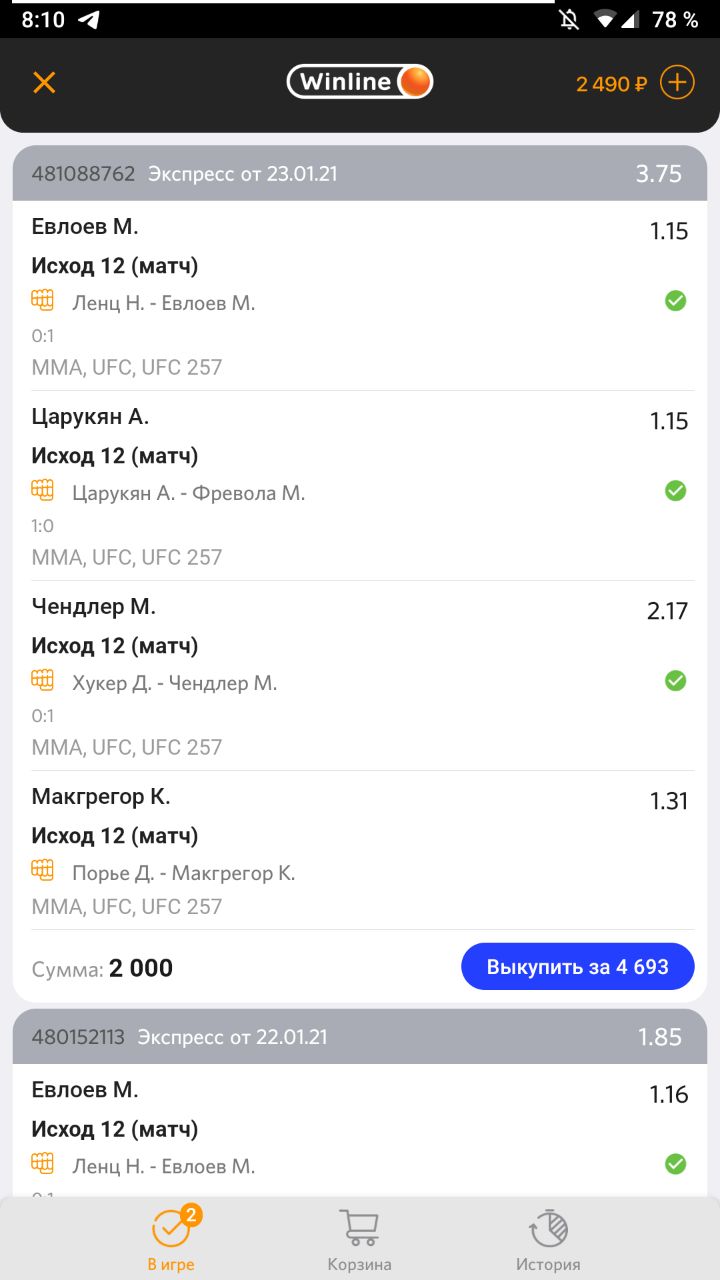
Task: Open match grid icon for Ленц Н. - Евлоев М.
Action: (x=42, y=300)
